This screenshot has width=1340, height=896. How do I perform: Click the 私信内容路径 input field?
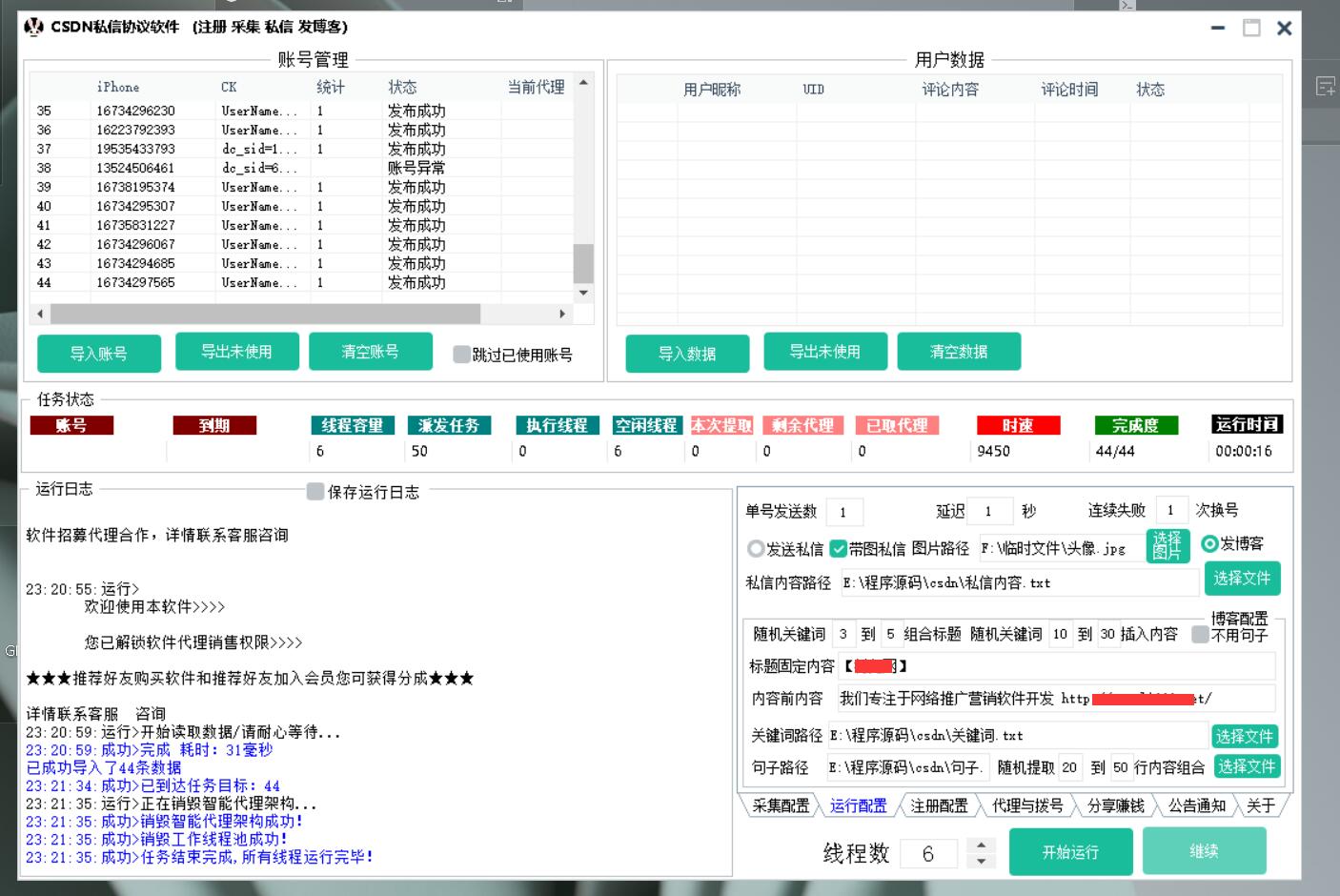1018,582
